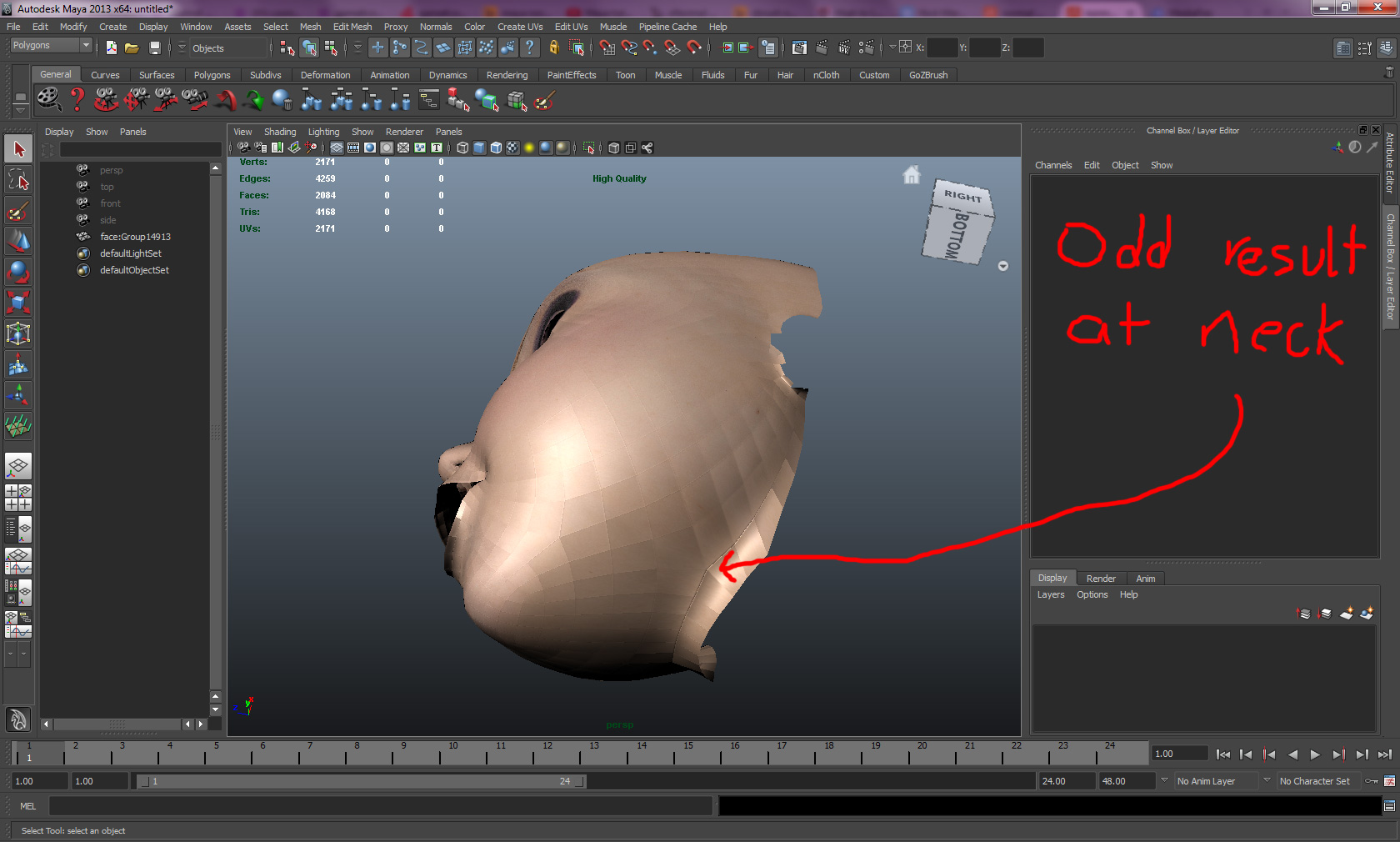This screenshot has height=842, width=1400.
Task: Click the viewport Select Camera icon
Action: pyautogui.click(x=243, y=148)
